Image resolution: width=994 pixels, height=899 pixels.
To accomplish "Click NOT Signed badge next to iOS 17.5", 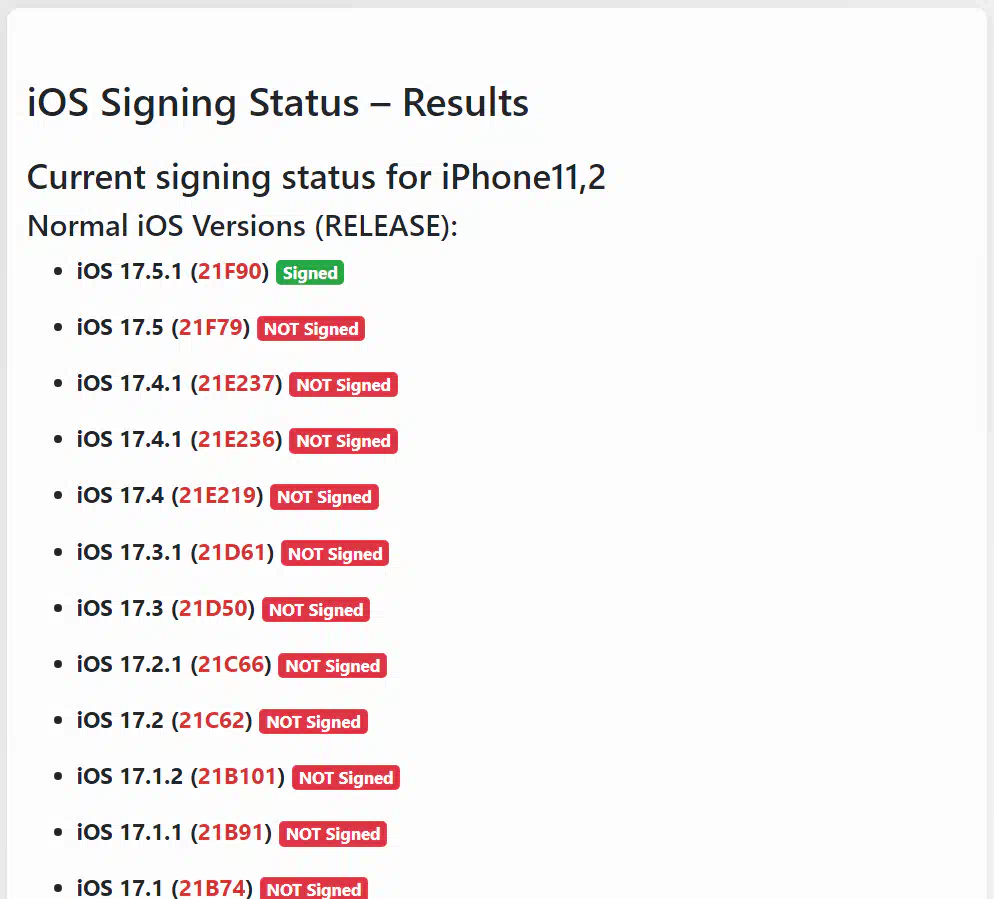I will pos(311,328).
